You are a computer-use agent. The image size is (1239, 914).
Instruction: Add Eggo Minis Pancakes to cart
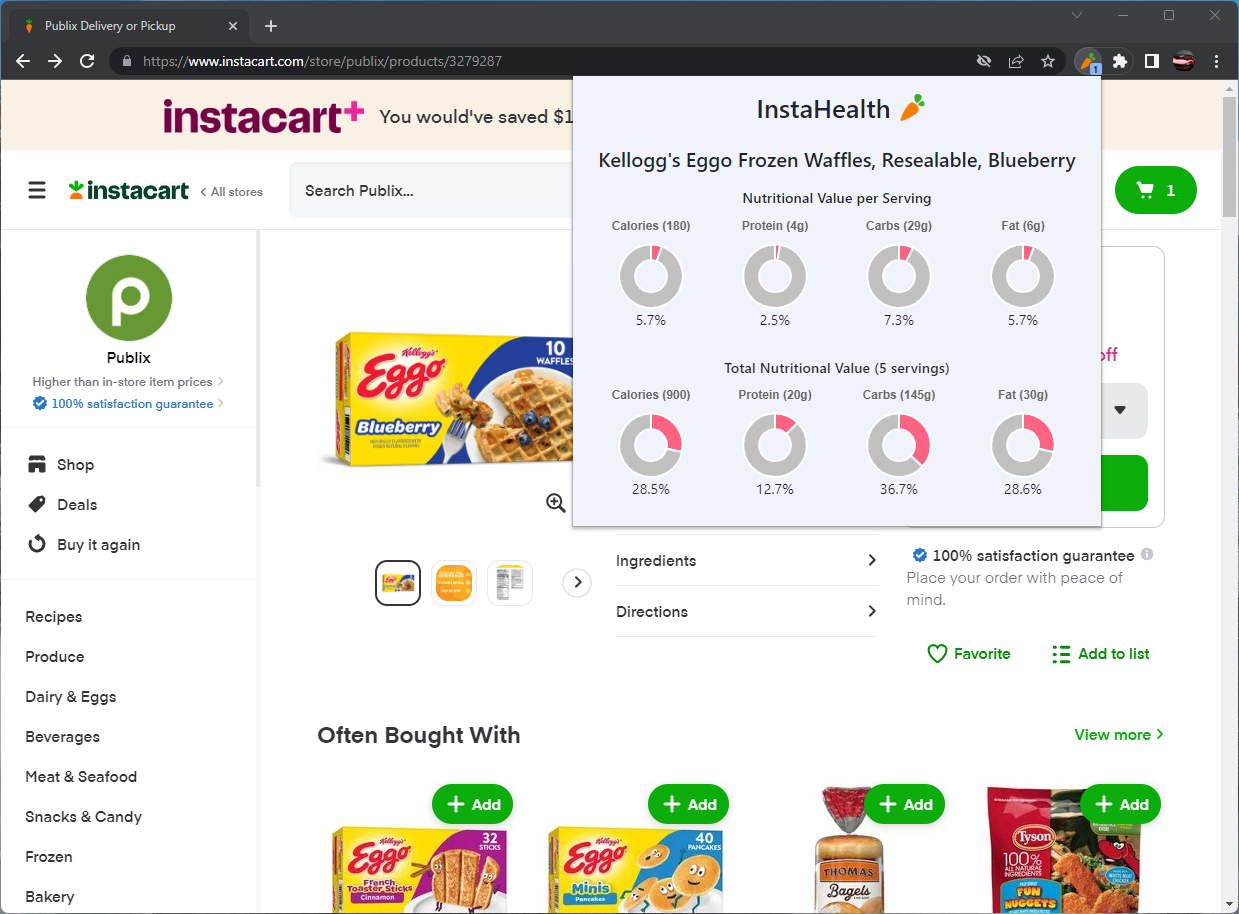689,804
